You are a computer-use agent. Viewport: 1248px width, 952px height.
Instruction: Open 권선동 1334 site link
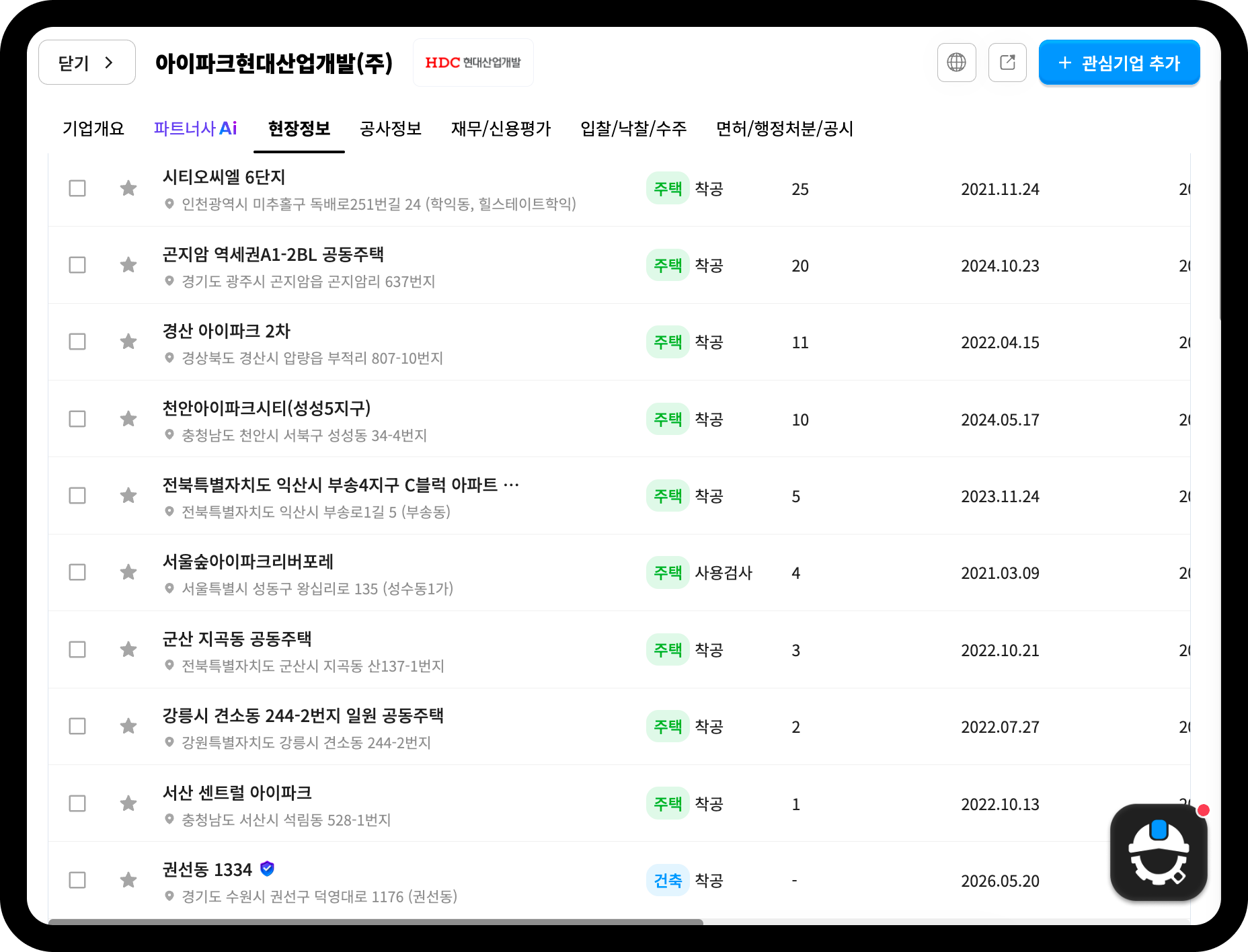(207, 869)
